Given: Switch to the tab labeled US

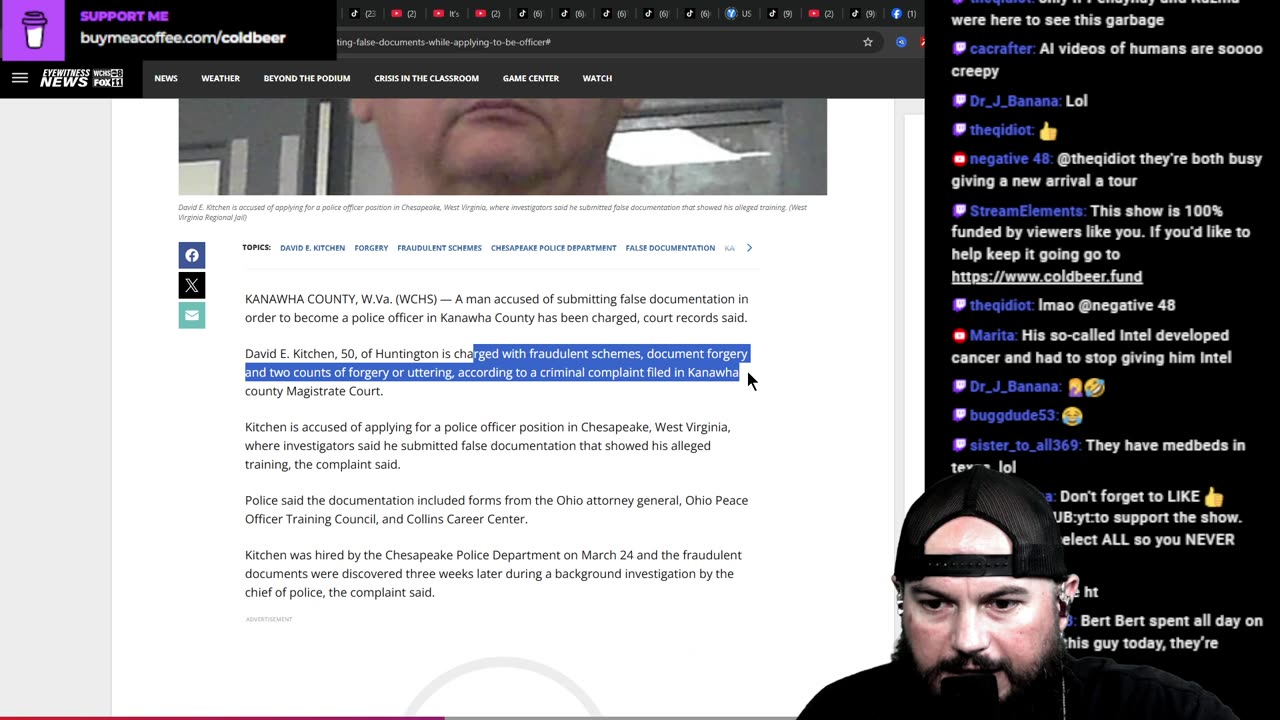Looking at the screenshot, I should coord(739,14).
